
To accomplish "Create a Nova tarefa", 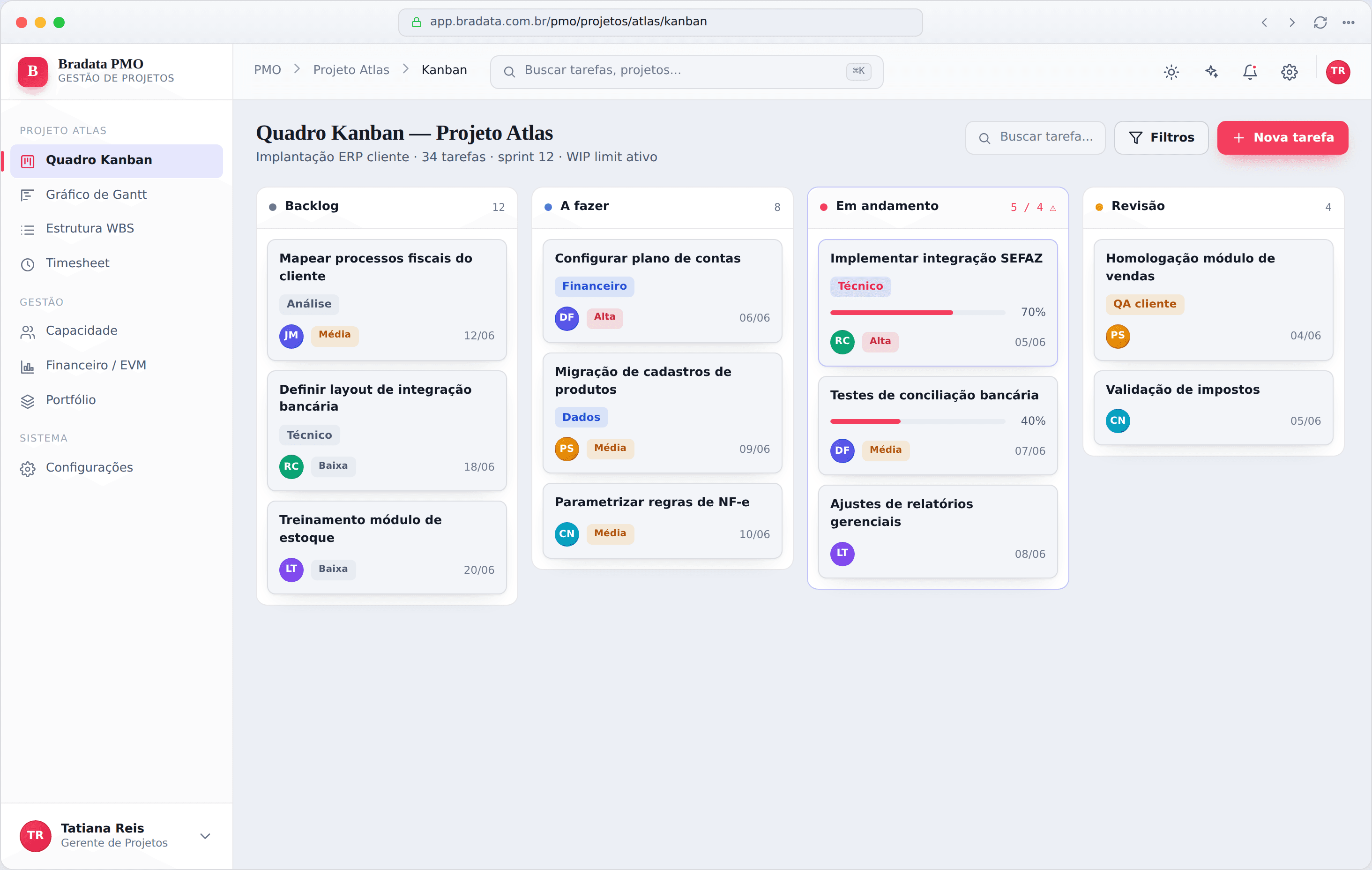I will point(1282,137).
